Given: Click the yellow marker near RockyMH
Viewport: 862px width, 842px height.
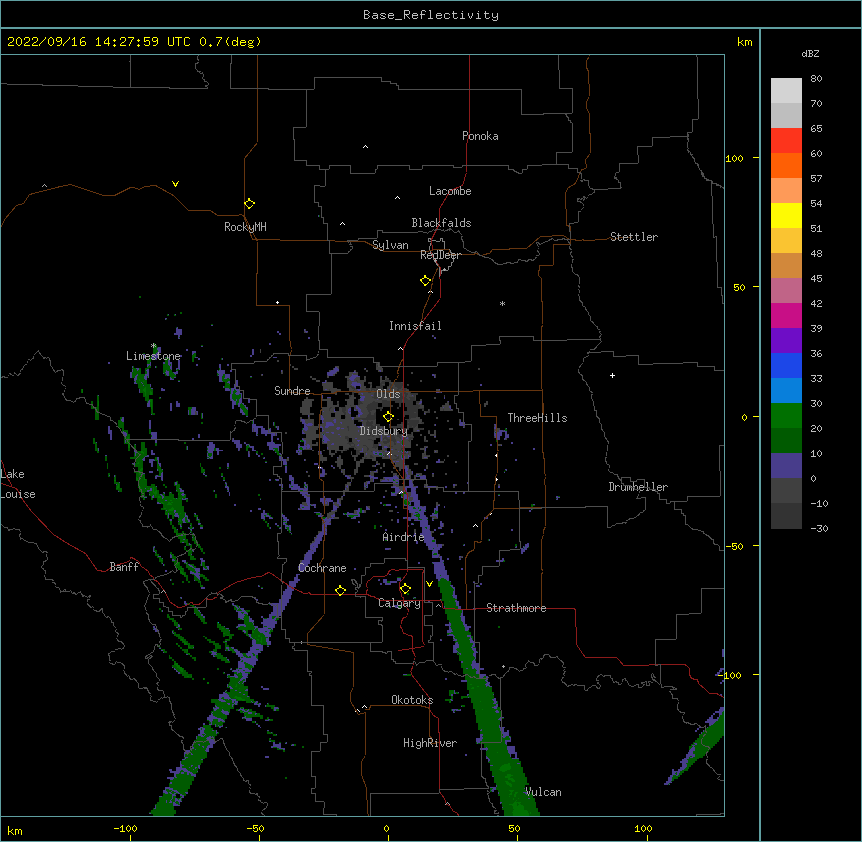Looking at the screenshot, I should point(249,204).
